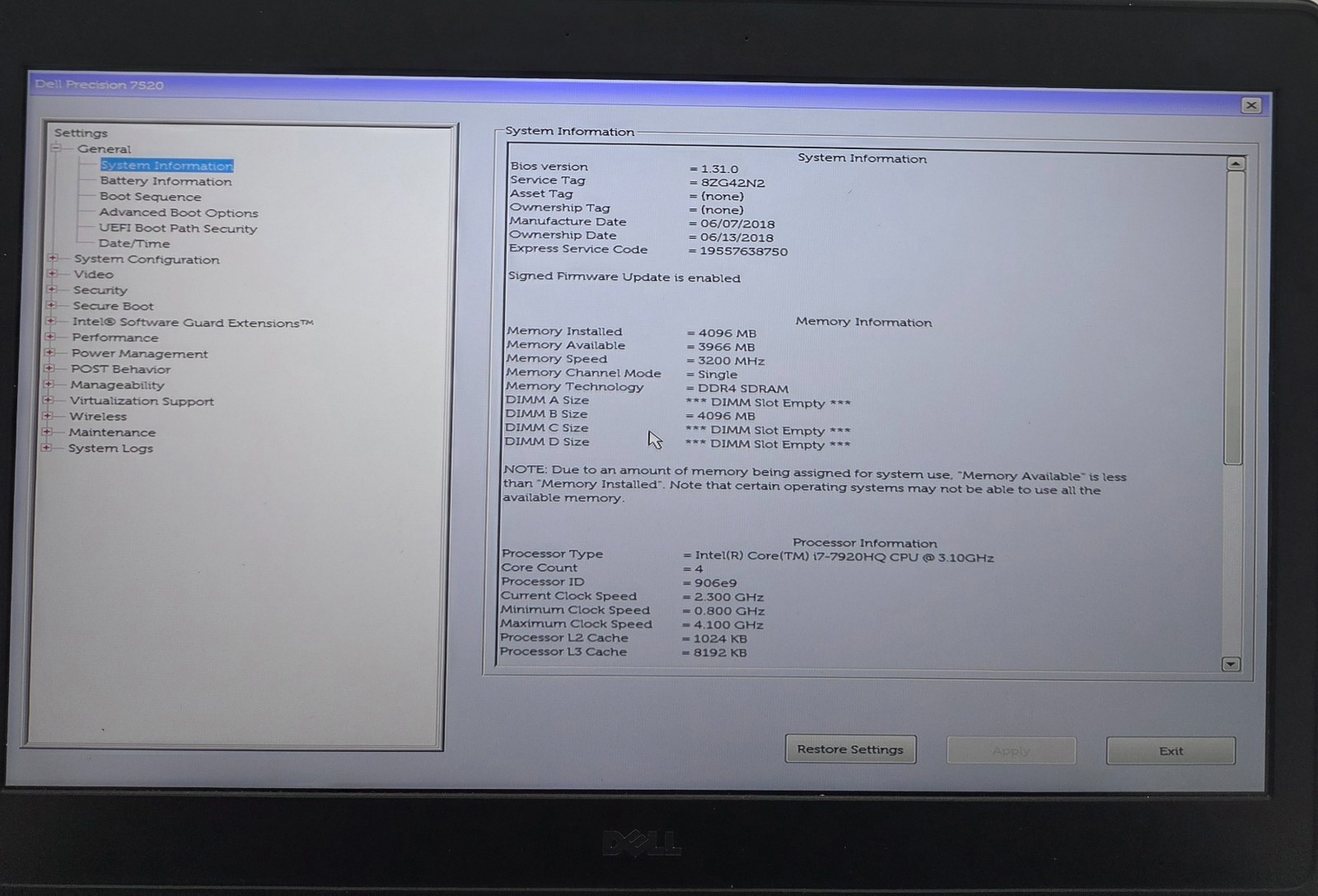Open Battery Information
This screenshot has height=896, width=1318.
pyautogui.click(x=166, y=181)
